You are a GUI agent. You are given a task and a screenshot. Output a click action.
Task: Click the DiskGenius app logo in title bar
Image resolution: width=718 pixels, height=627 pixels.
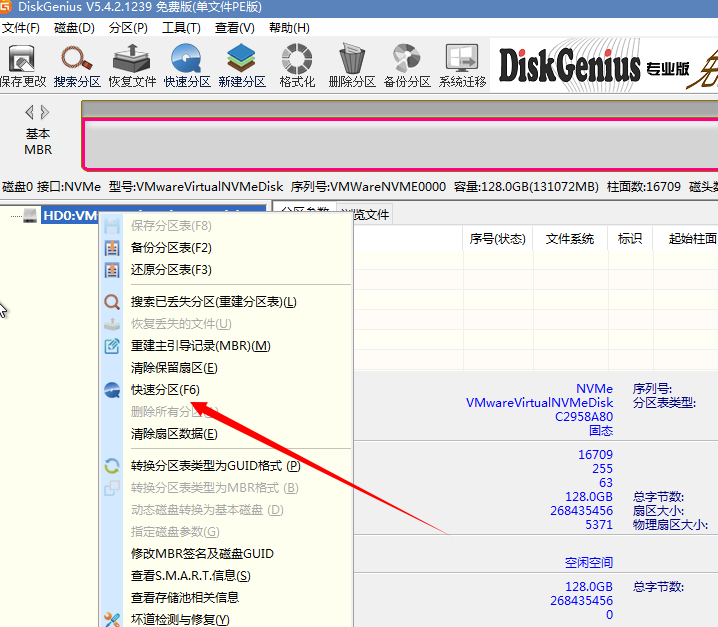pyautogui.click(x=5, y=7)
